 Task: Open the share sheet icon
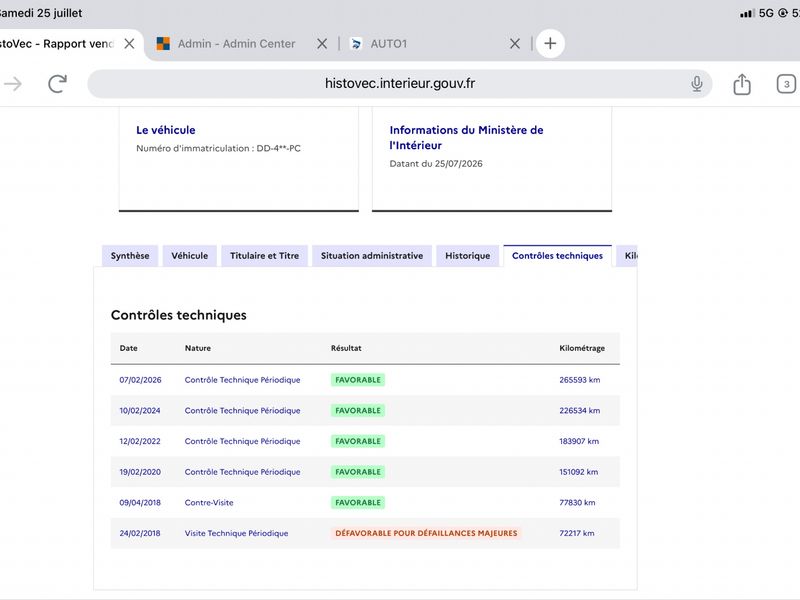point(742,84)
